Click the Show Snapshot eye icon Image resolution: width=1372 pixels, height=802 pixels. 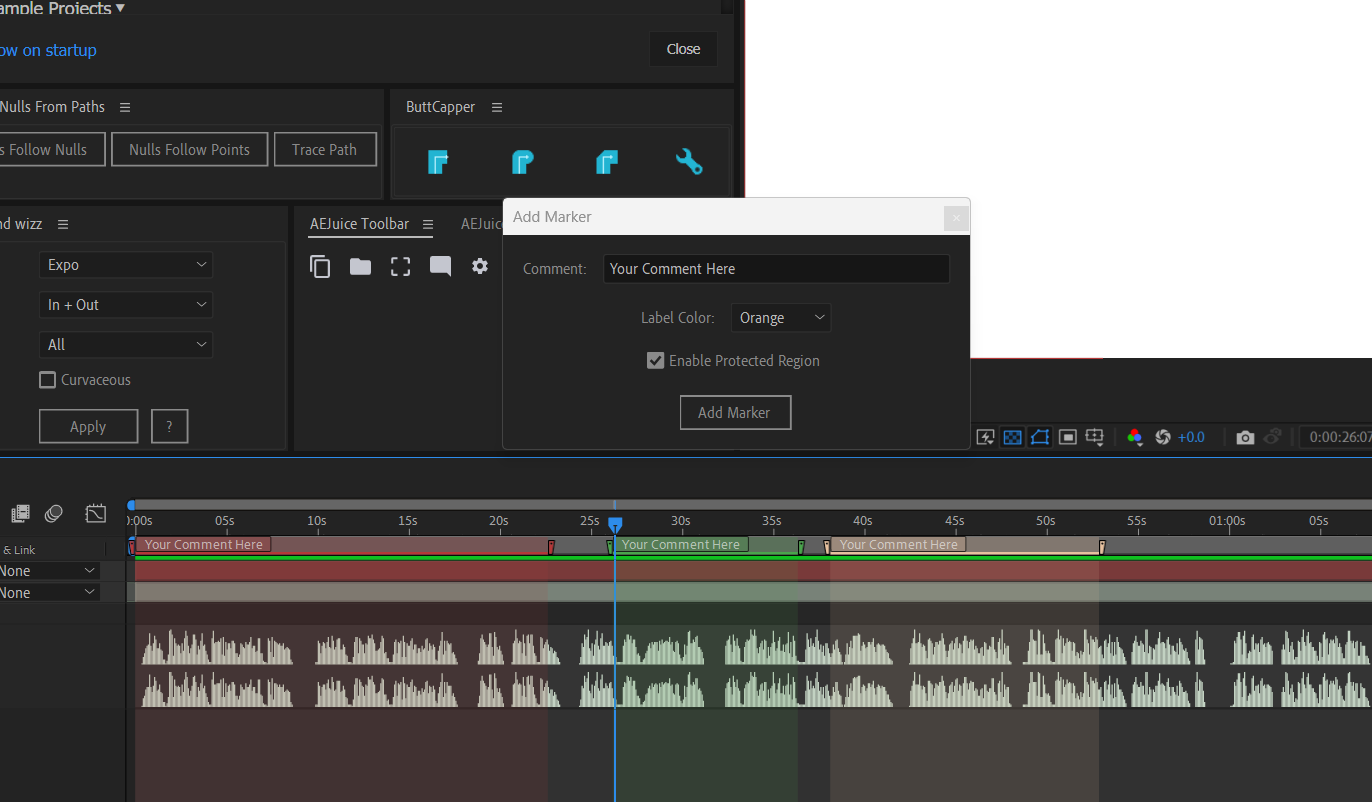coord(1272,437)
